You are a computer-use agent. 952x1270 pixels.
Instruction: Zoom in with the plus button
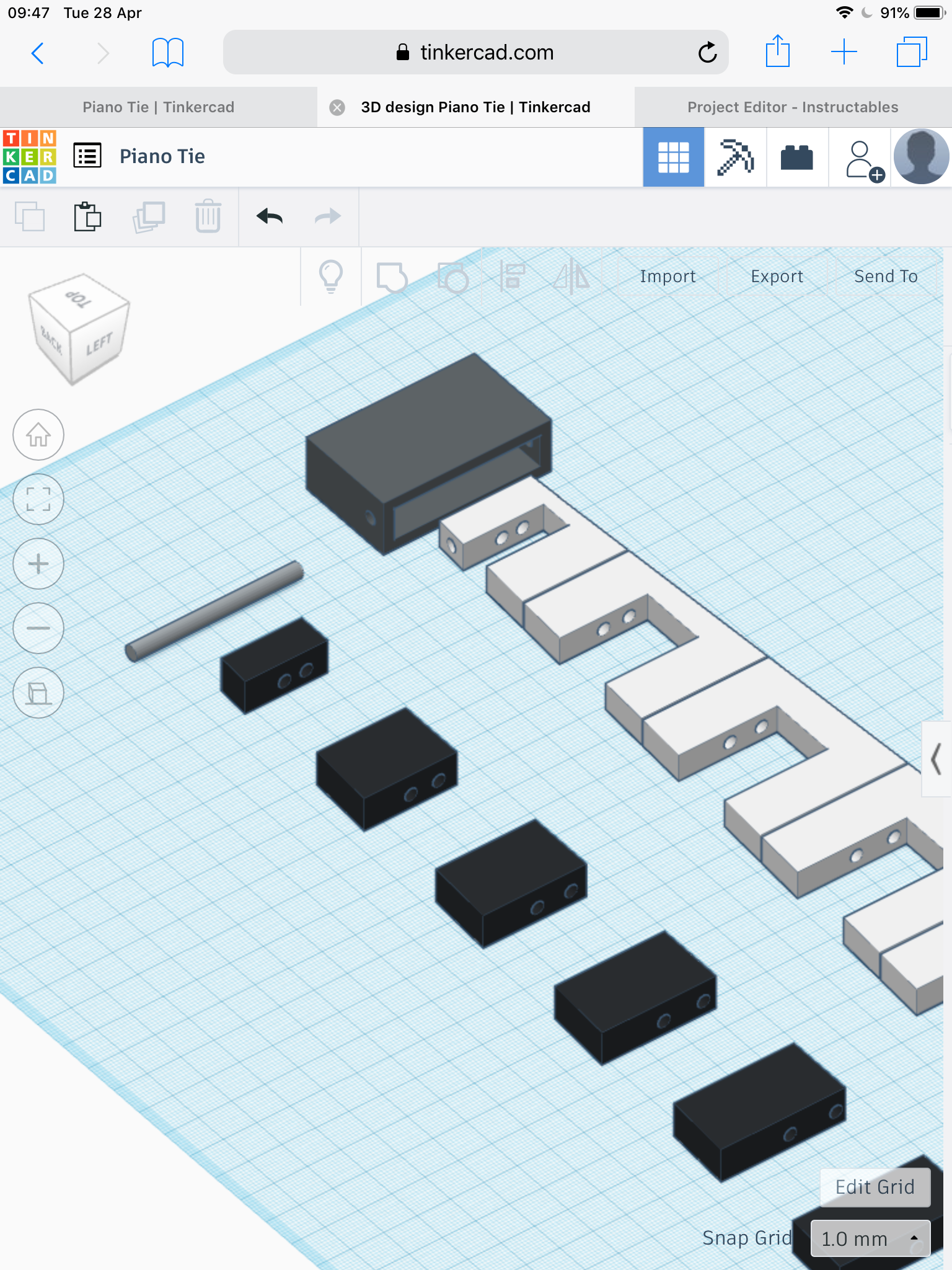coord(38,564)
